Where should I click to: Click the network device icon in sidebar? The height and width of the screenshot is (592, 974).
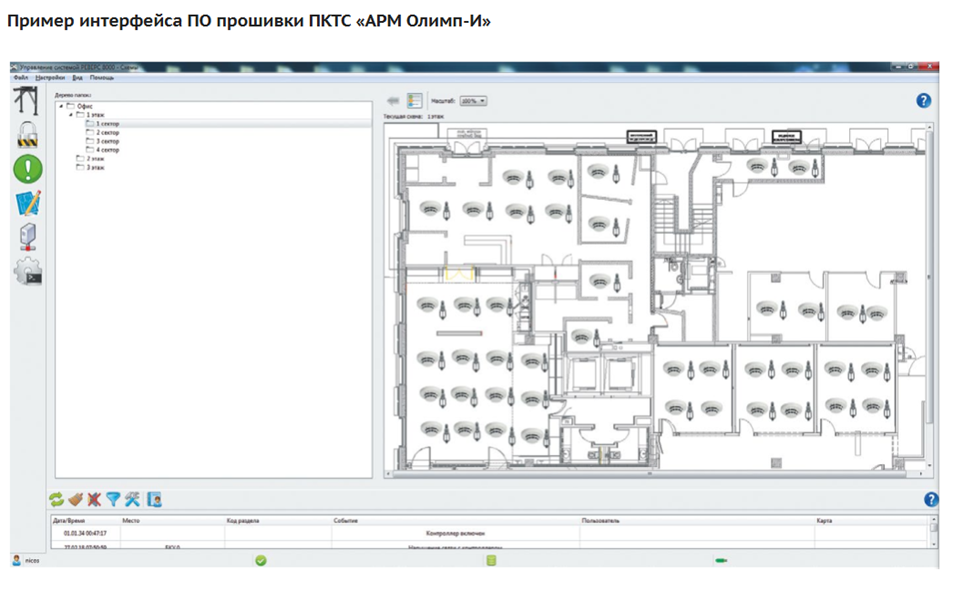pos(27,237)
